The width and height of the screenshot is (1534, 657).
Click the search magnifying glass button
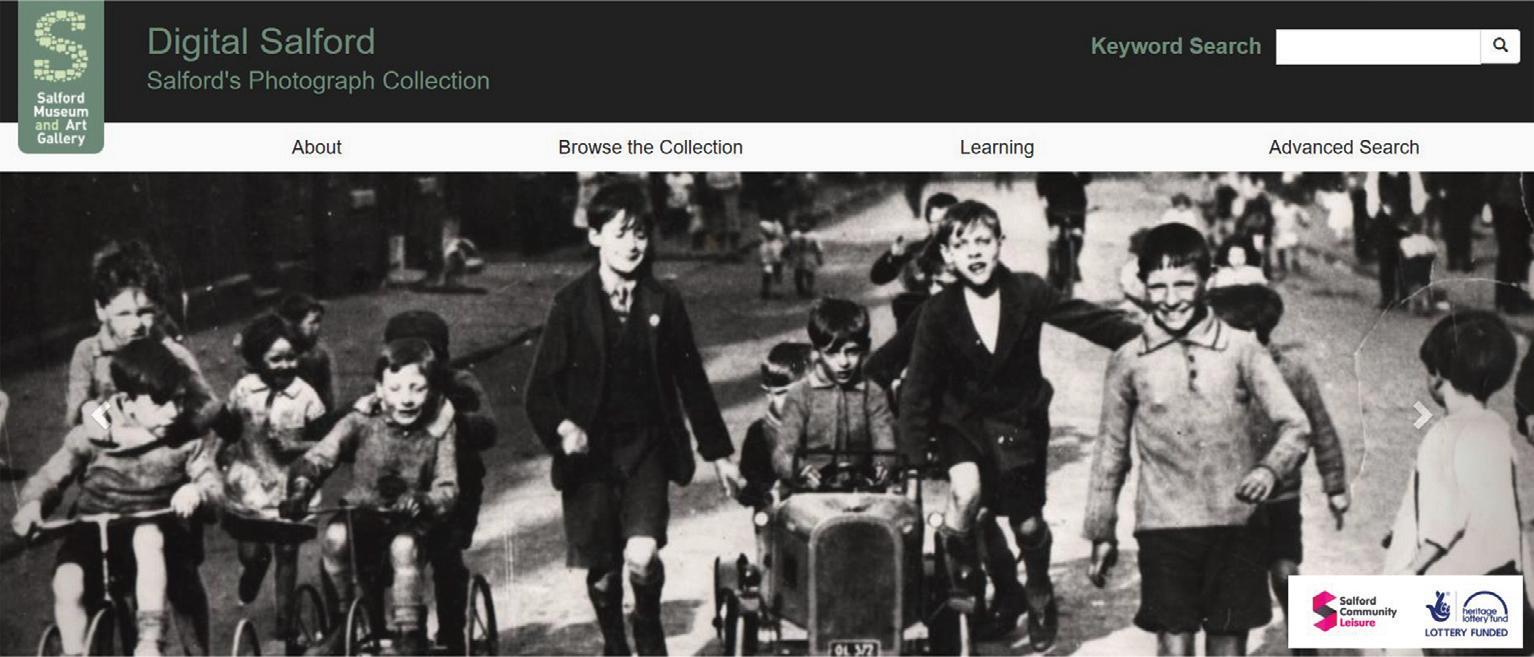point(1500,46)
